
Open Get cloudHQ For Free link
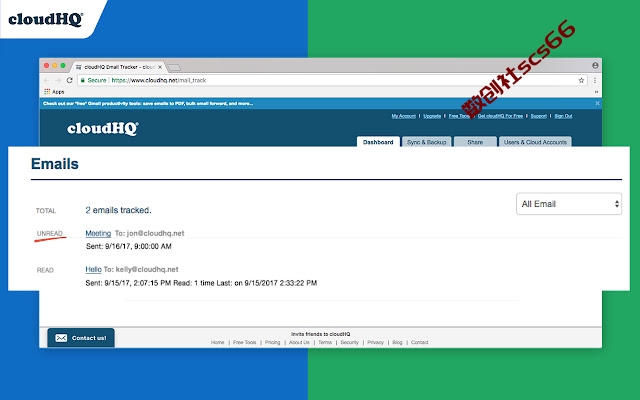500,116
